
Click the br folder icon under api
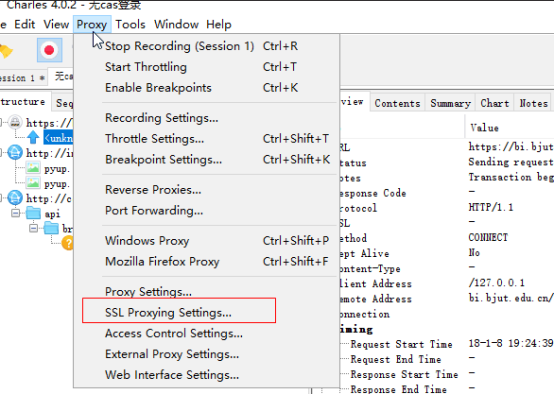tap(51, 228)
